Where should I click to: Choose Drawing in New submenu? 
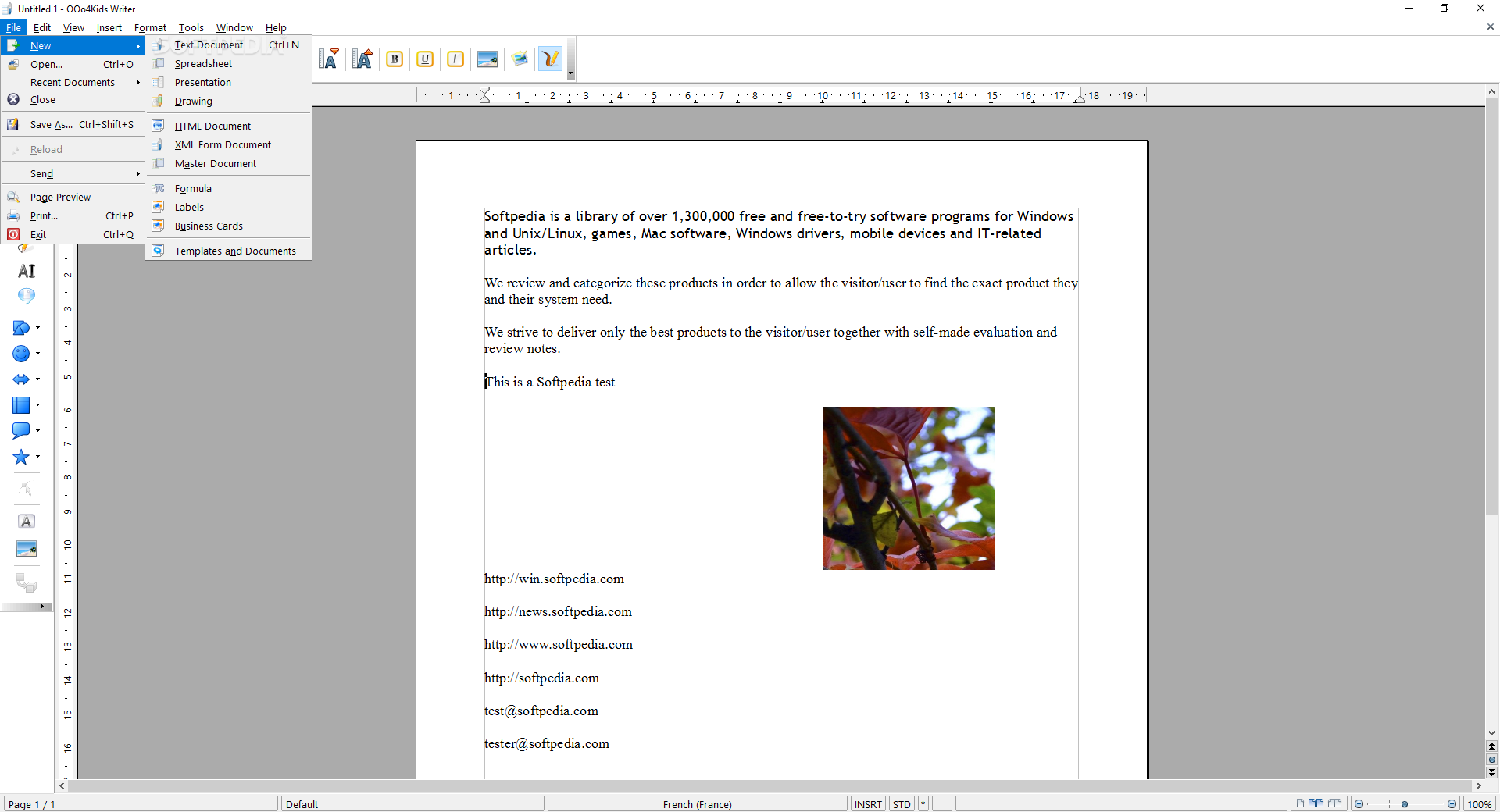click(228, 101)
